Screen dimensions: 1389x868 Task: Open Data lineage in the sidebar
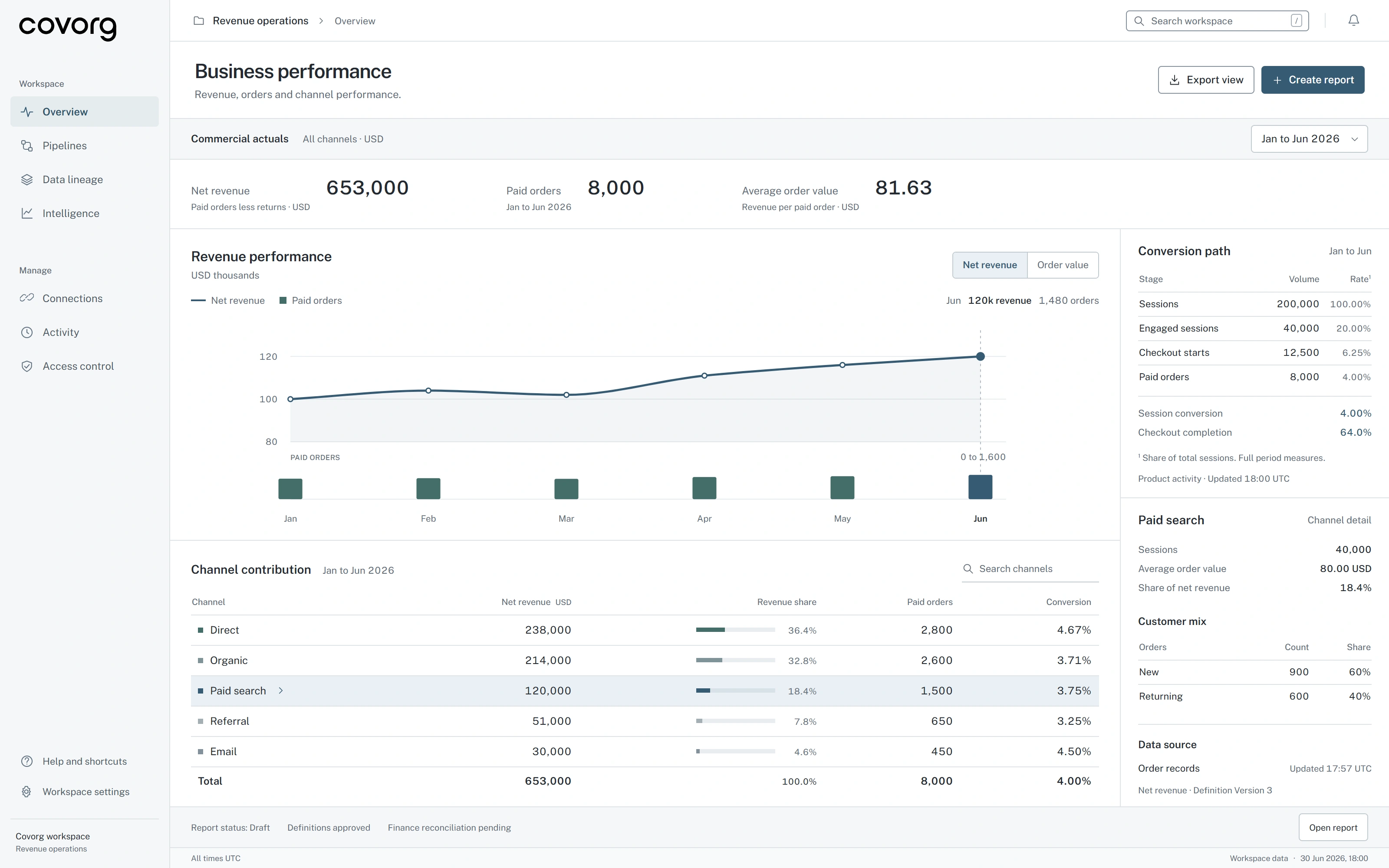84,180
